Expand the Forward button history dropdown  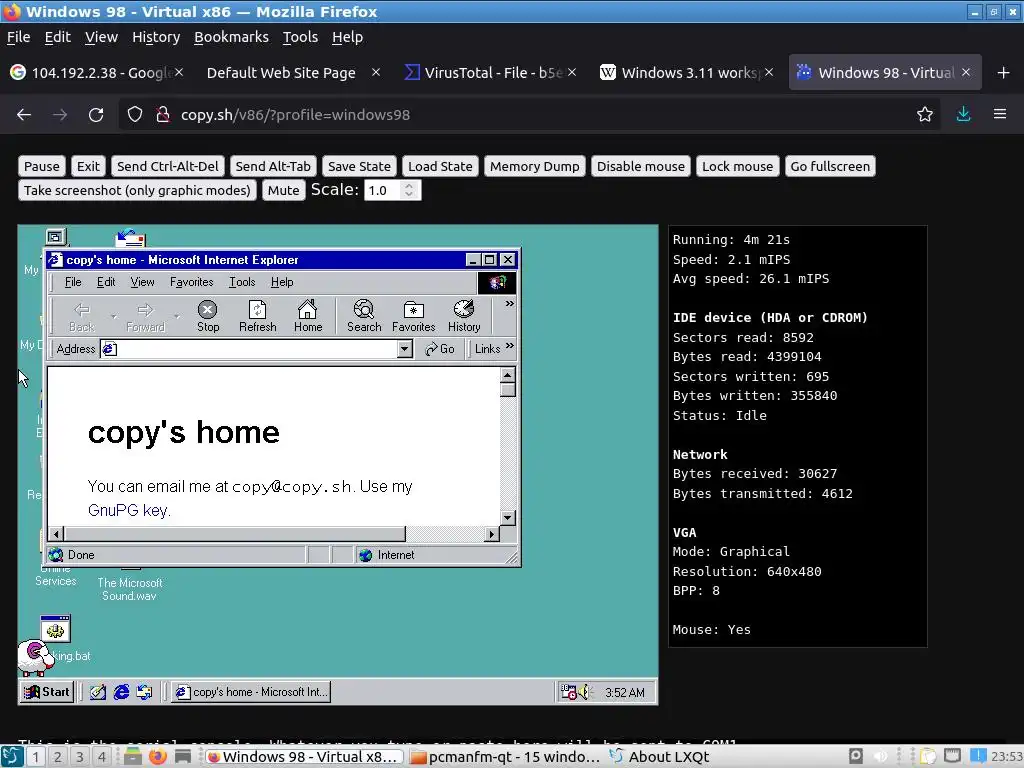(x=176, y=316)
